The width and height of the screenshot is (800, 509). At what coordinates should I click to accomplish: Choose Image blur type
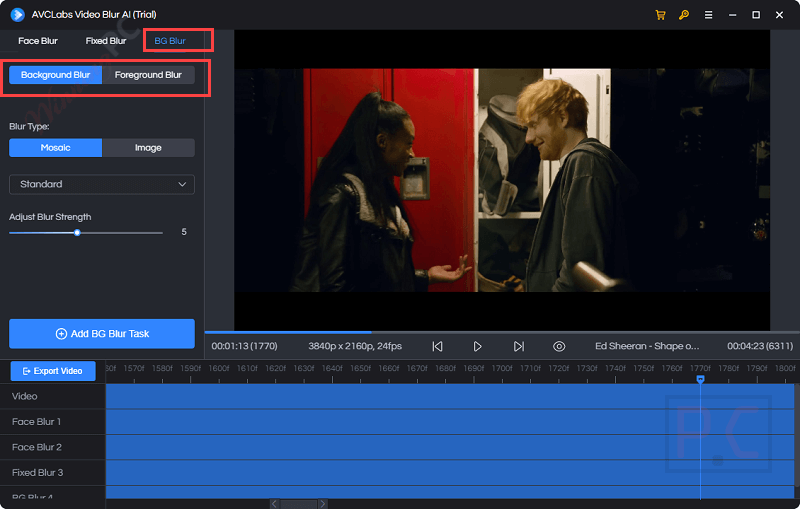(x=148, y=148)
